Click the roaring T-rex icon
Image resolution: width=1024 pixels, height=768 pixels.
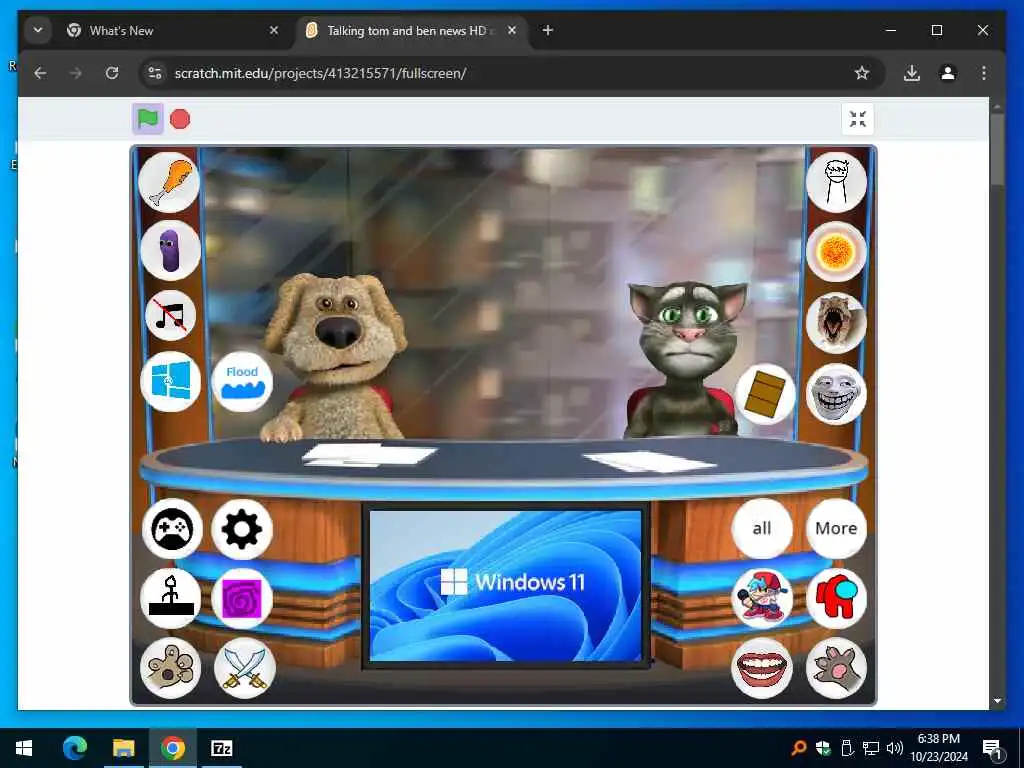pos(837,323)
